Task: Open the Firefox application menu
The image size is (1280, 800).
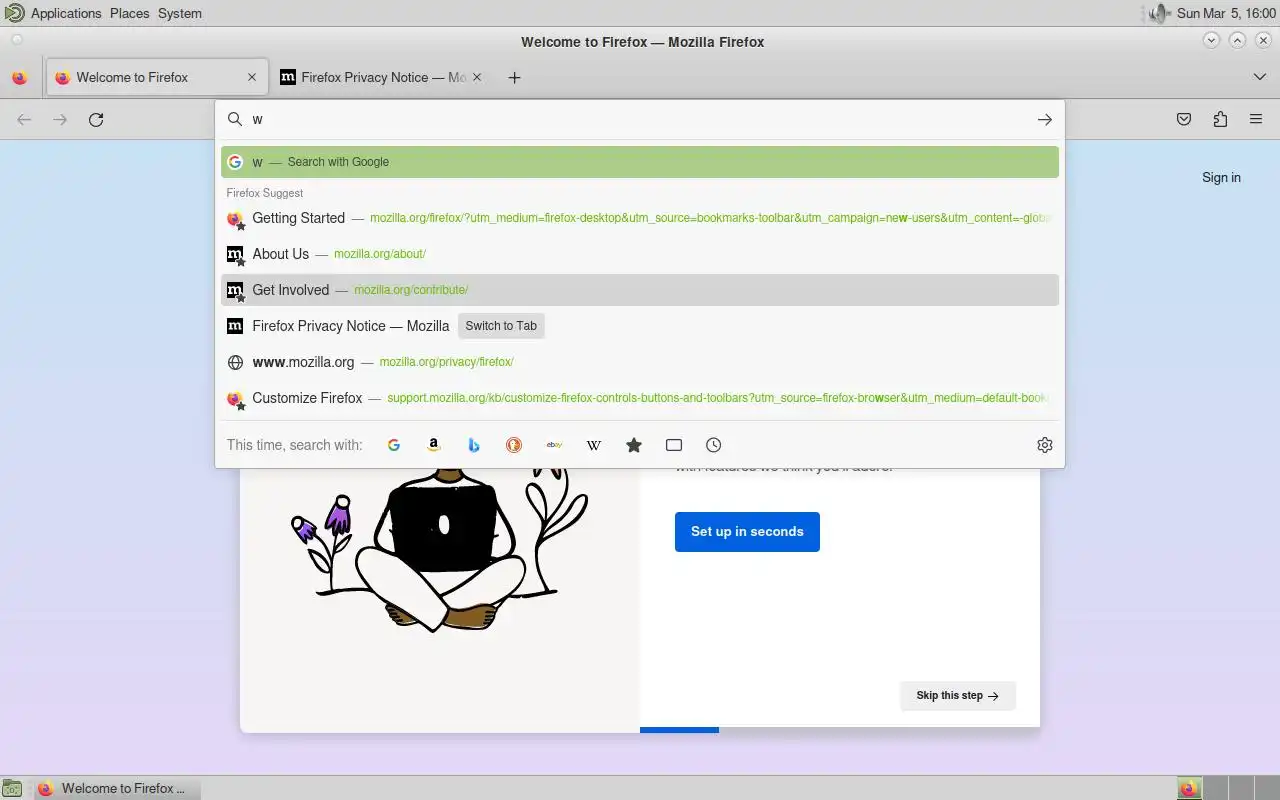Action: coord(1256,120)
